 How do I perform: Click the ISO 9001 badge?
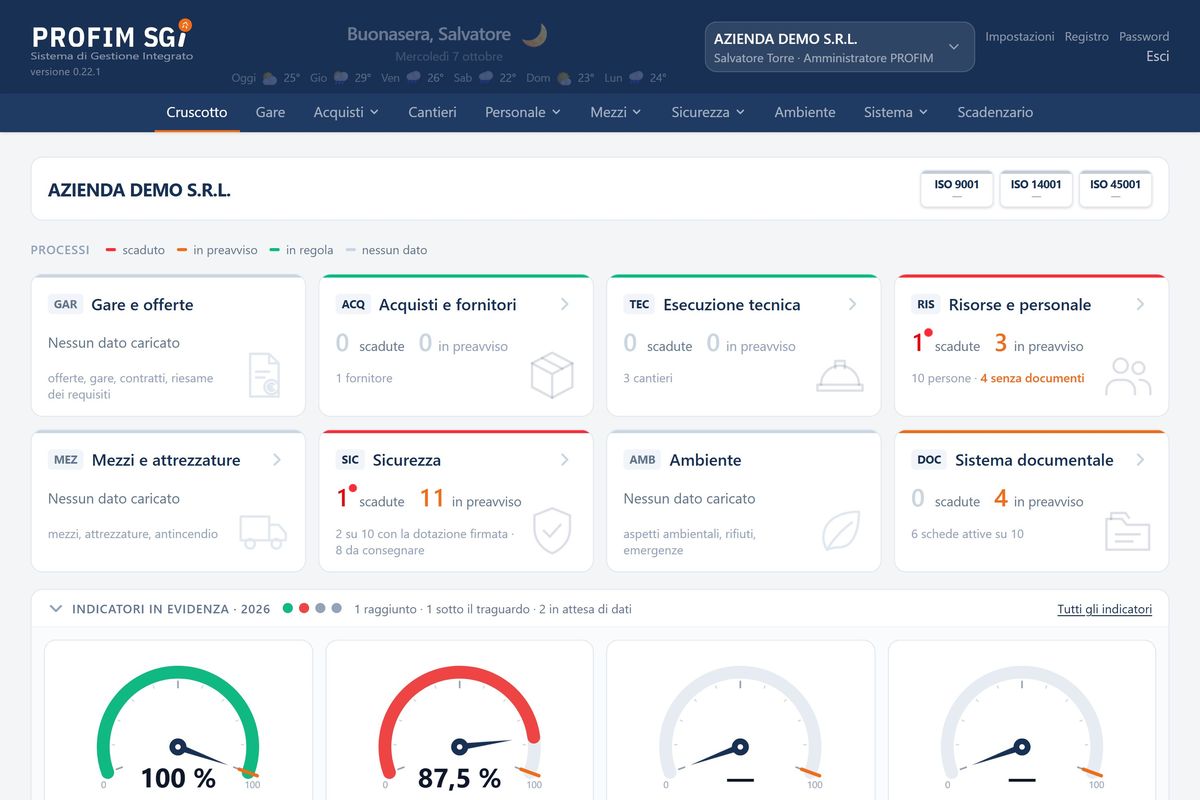(x=957, y=189)
